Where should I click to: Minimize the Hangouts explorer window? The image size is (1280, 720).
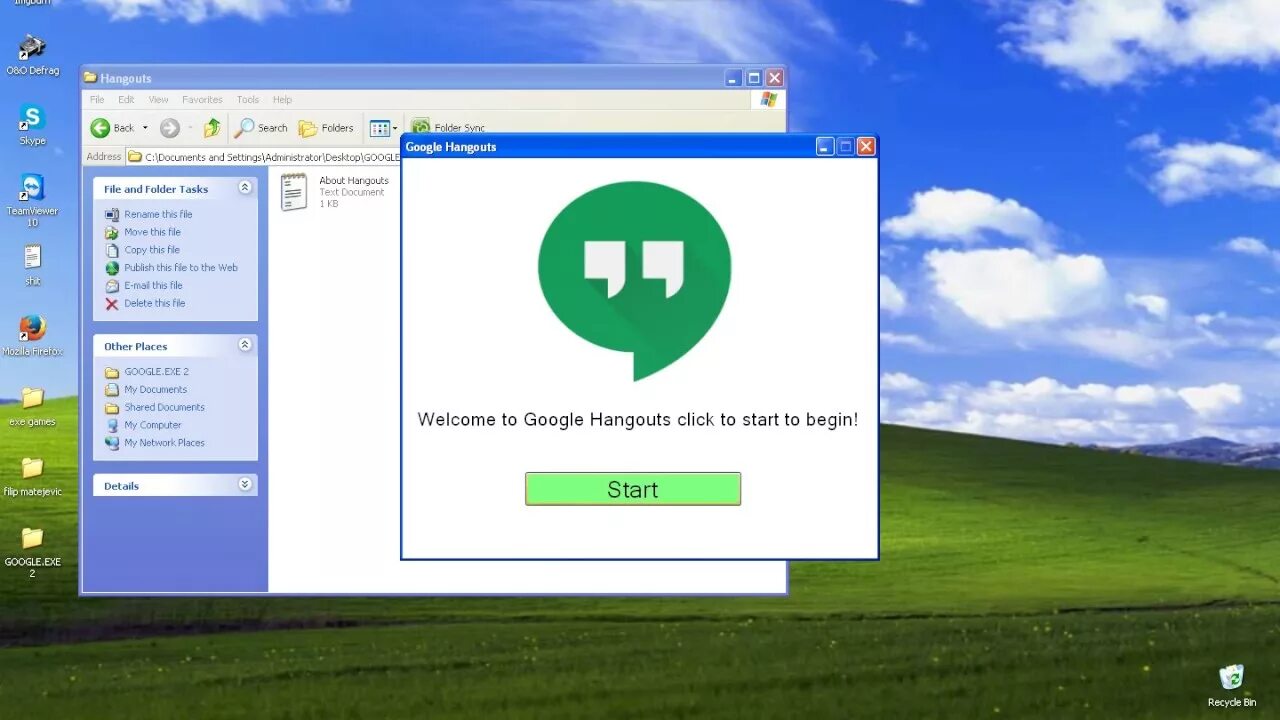pyautogui.click(x=733, y=78)
